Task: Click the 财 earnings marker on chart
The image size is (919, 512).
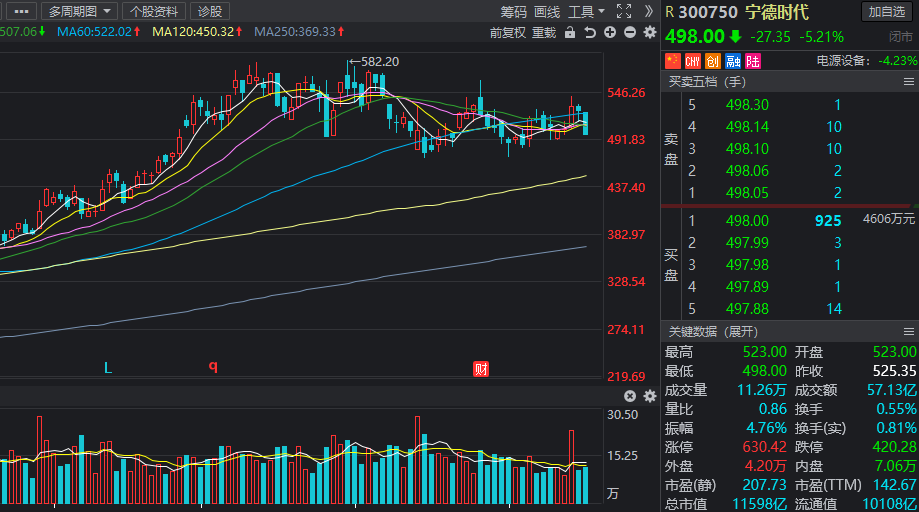Action: (481, 368)
